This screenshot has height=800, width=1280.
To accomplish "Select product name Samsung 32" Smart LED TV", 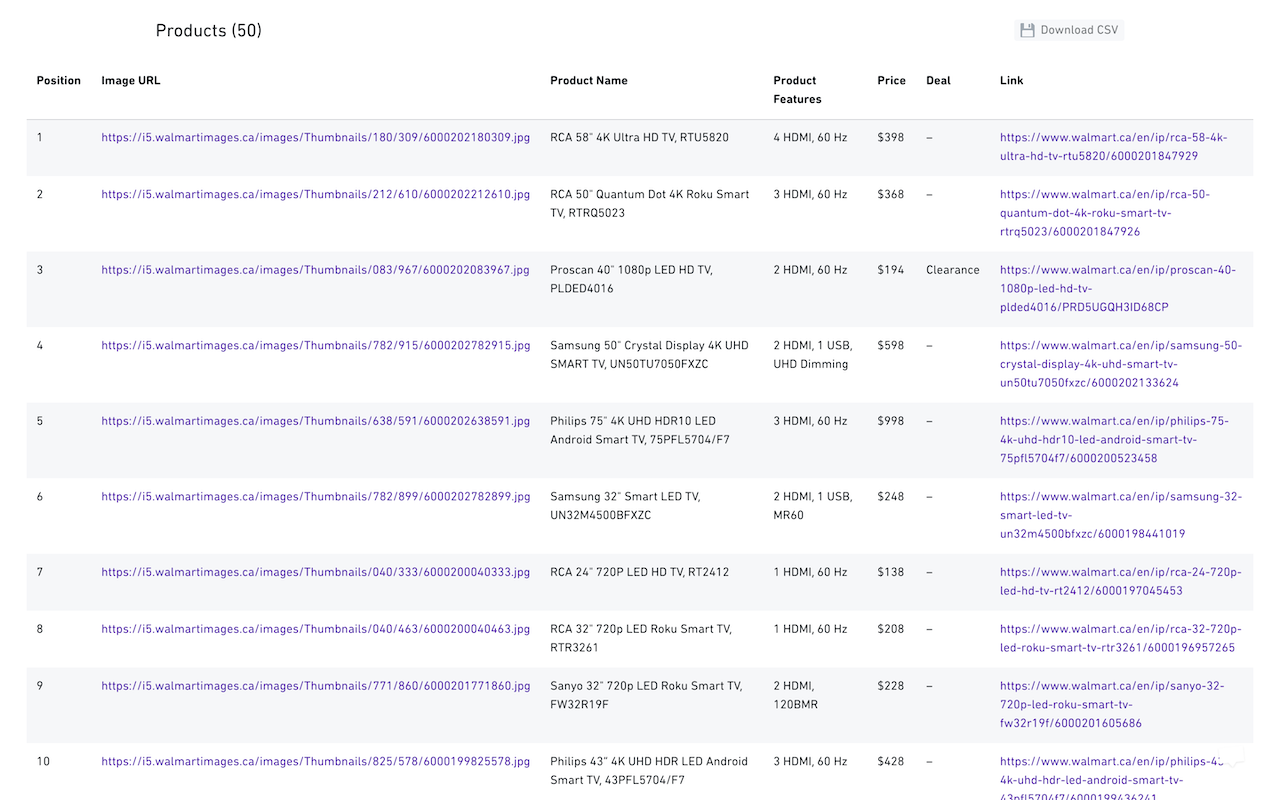I will (x=625, y=506).
